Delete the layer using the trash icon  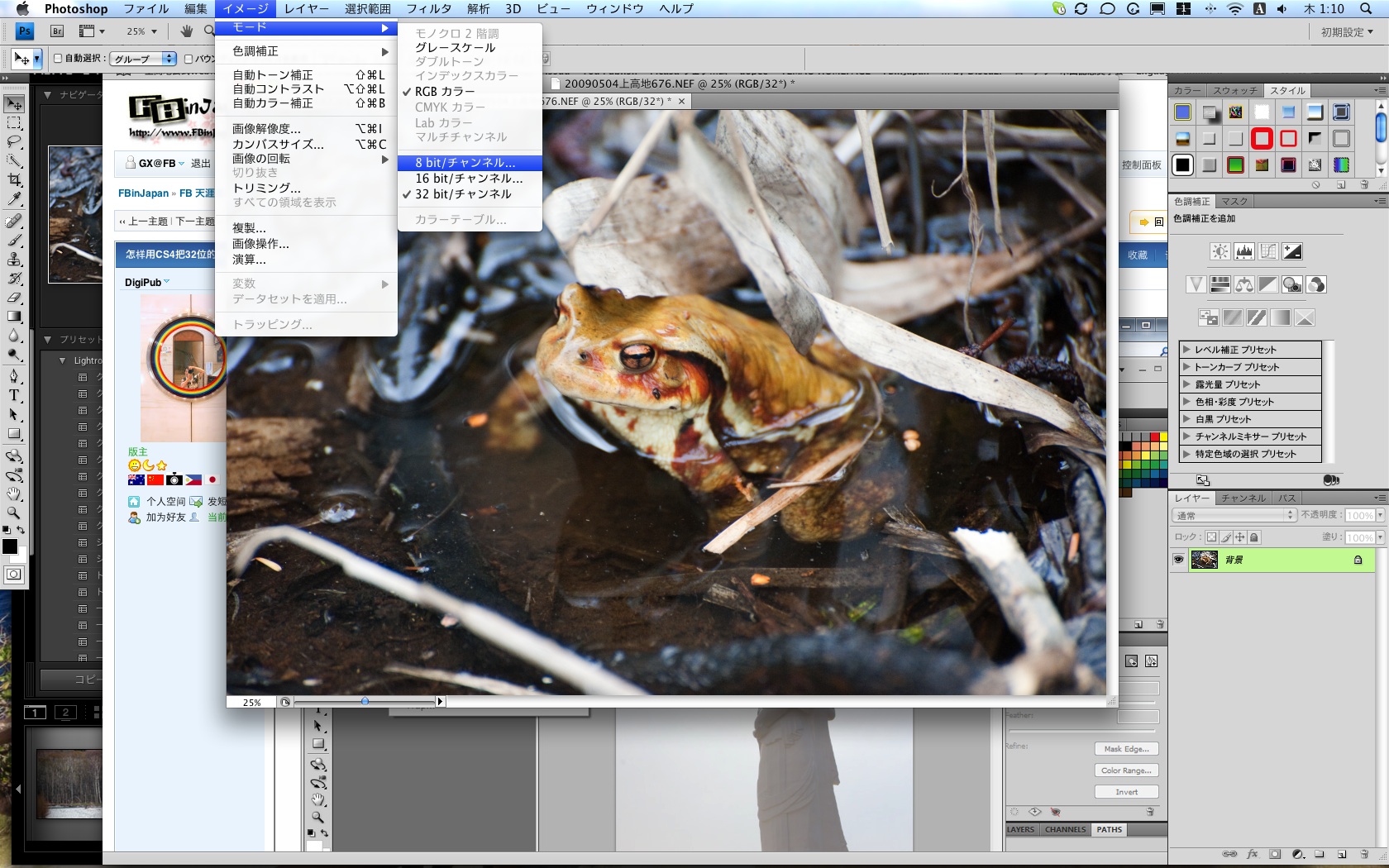pyautogui.click(x=1363, y=854)
